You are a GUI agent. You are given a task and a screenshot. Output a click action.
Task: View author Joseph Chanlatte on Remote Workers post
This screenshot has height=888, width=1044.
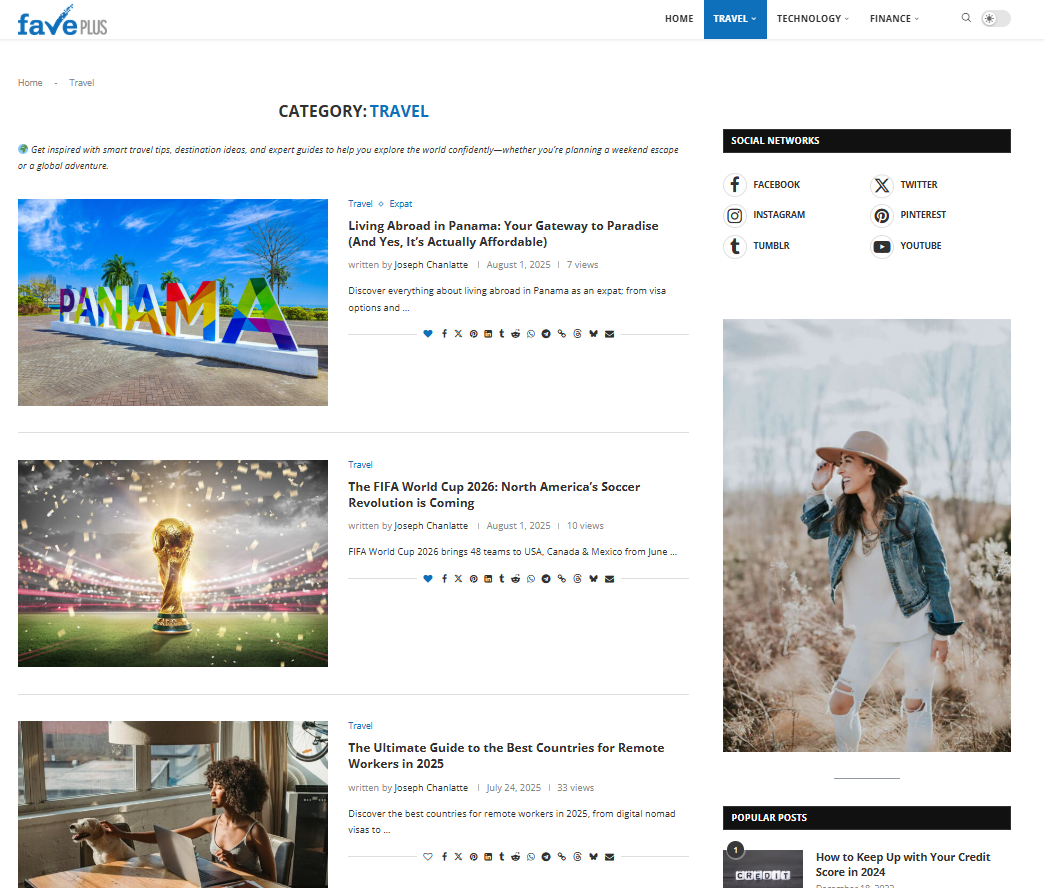[x=431, y=787]
